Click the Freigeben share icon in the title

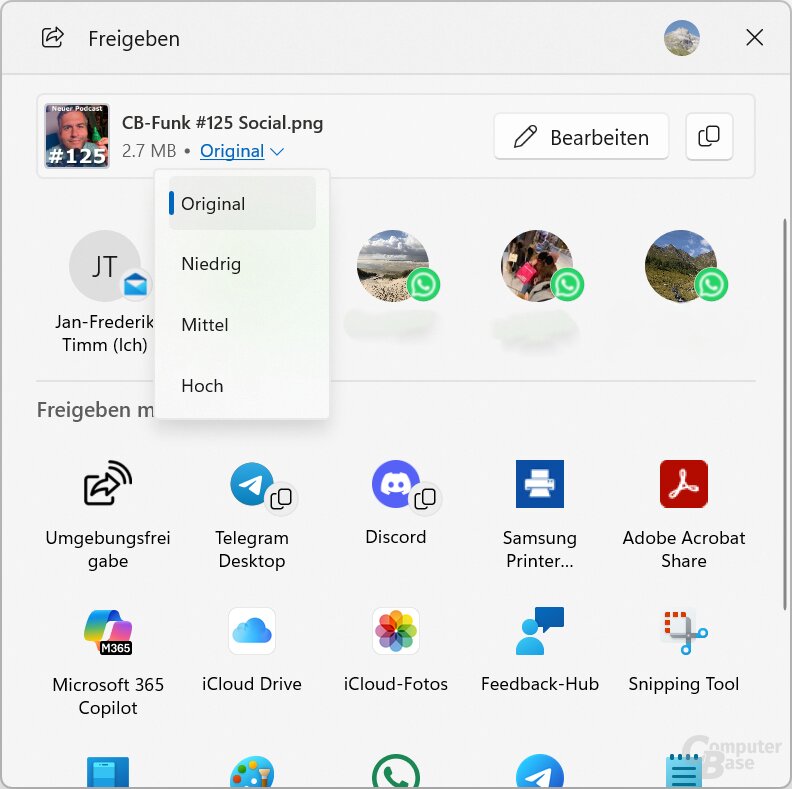[53, 37]
